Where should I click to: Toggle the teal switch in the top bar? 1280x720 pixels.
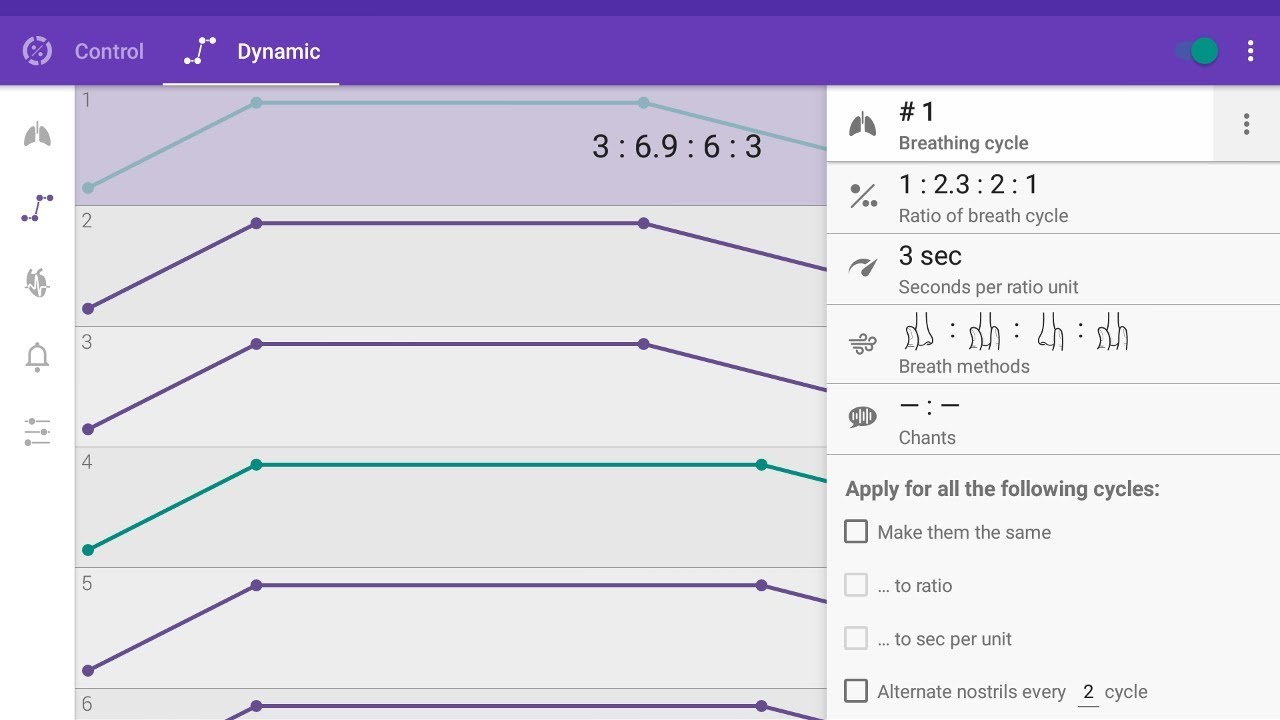click(1197, 51)
